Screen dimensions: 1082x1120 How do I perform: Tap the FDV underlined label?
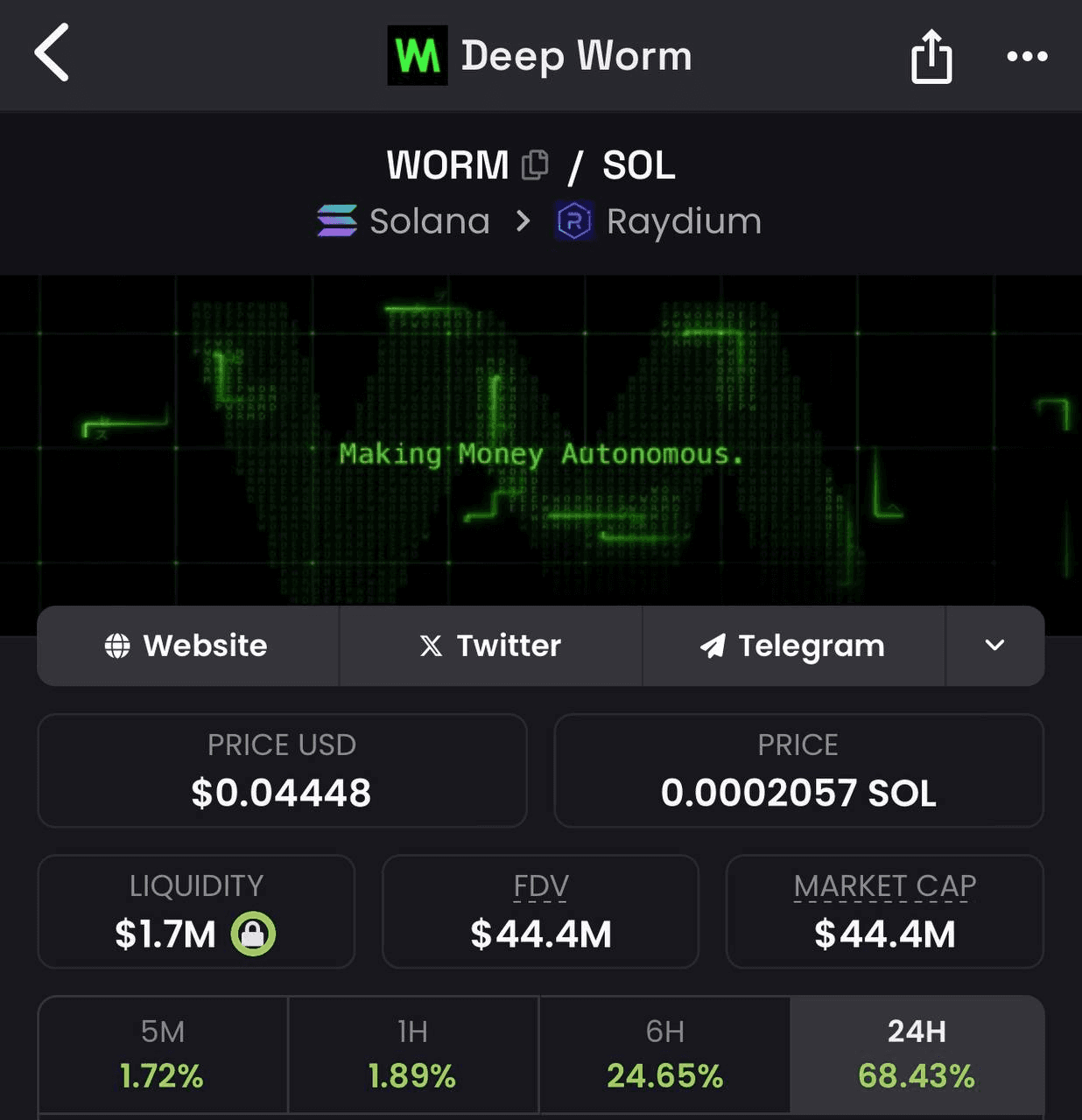pos(541,886)
